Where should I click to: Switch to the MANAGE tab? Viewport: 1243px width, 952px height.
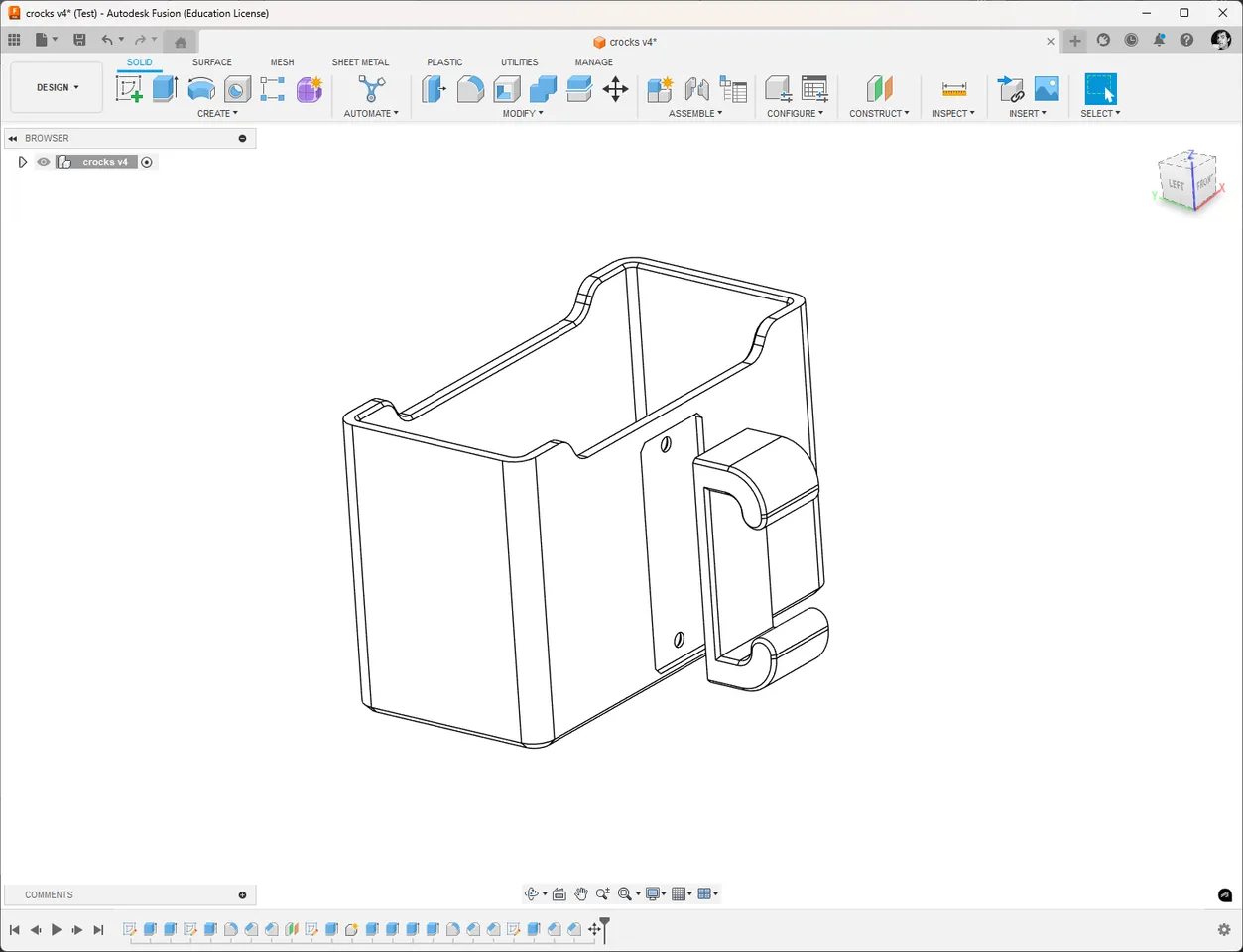pyautogui.click(x=593, y=62)
